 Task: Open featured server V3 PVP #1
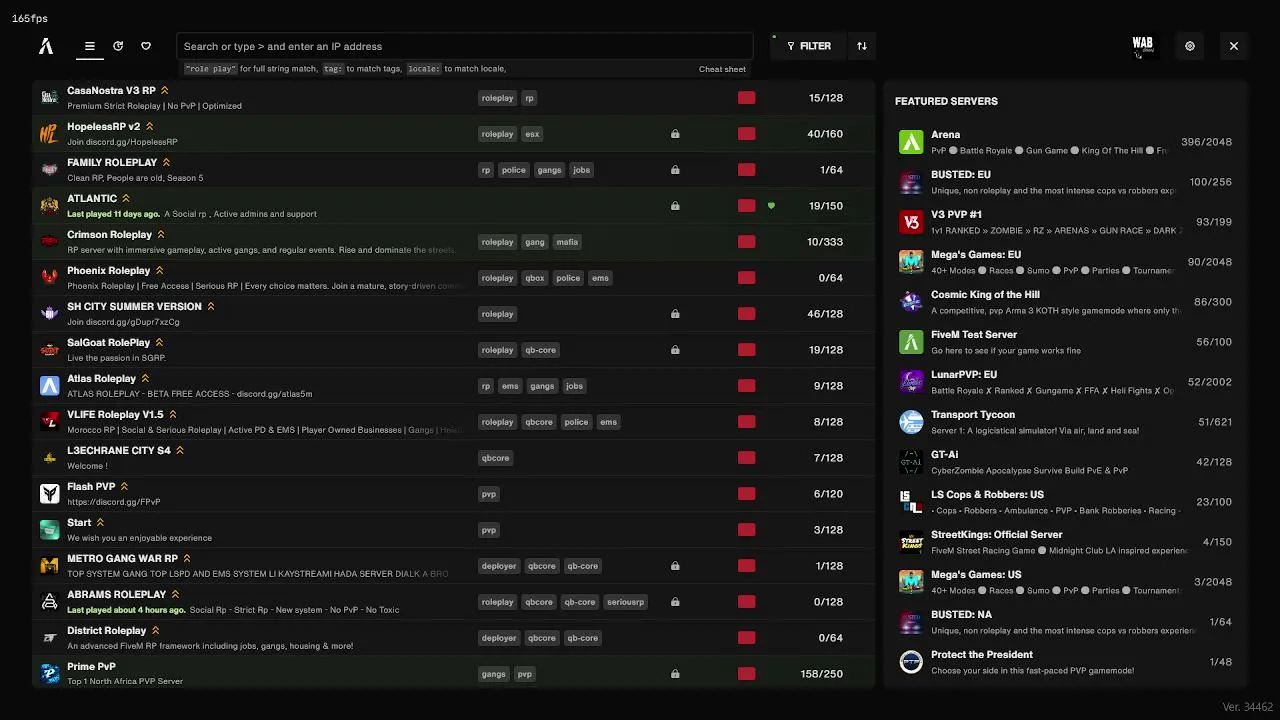[x=1066, y=222]
